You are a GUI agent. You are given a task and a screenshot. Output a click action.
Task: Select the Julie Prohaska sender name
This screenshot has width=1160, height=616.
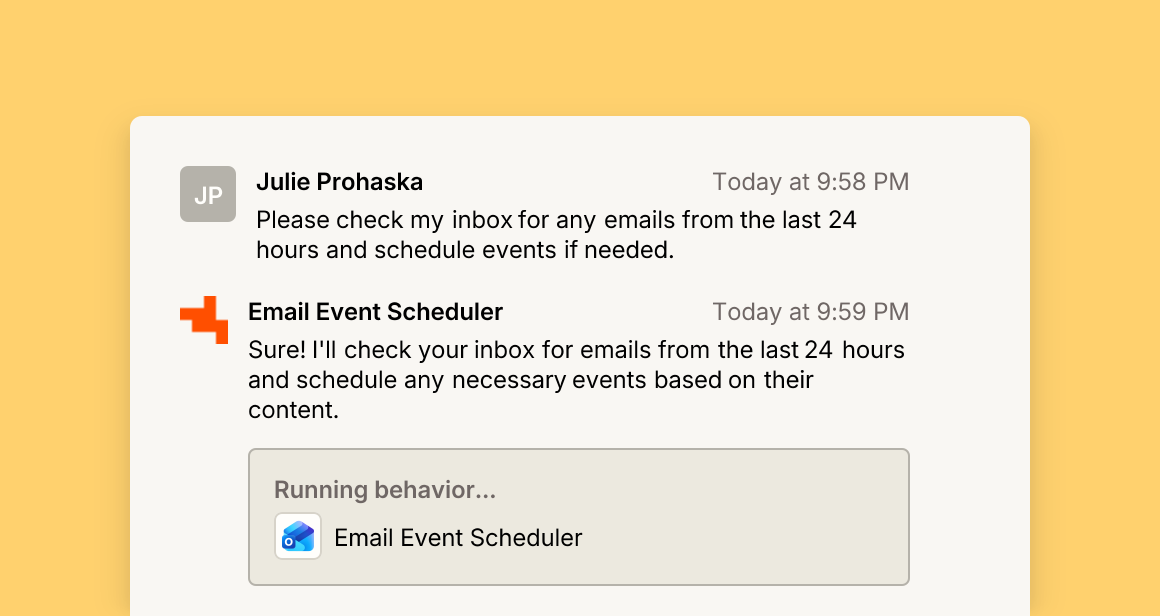click(340, 182)
